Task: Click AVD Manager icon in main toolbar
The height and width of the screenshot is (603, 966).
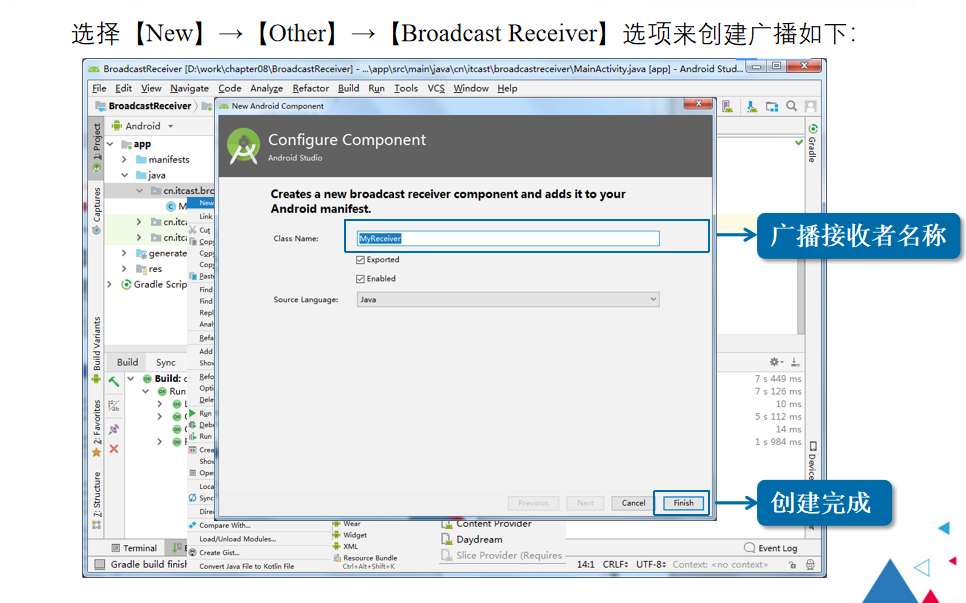Action: 728,107
